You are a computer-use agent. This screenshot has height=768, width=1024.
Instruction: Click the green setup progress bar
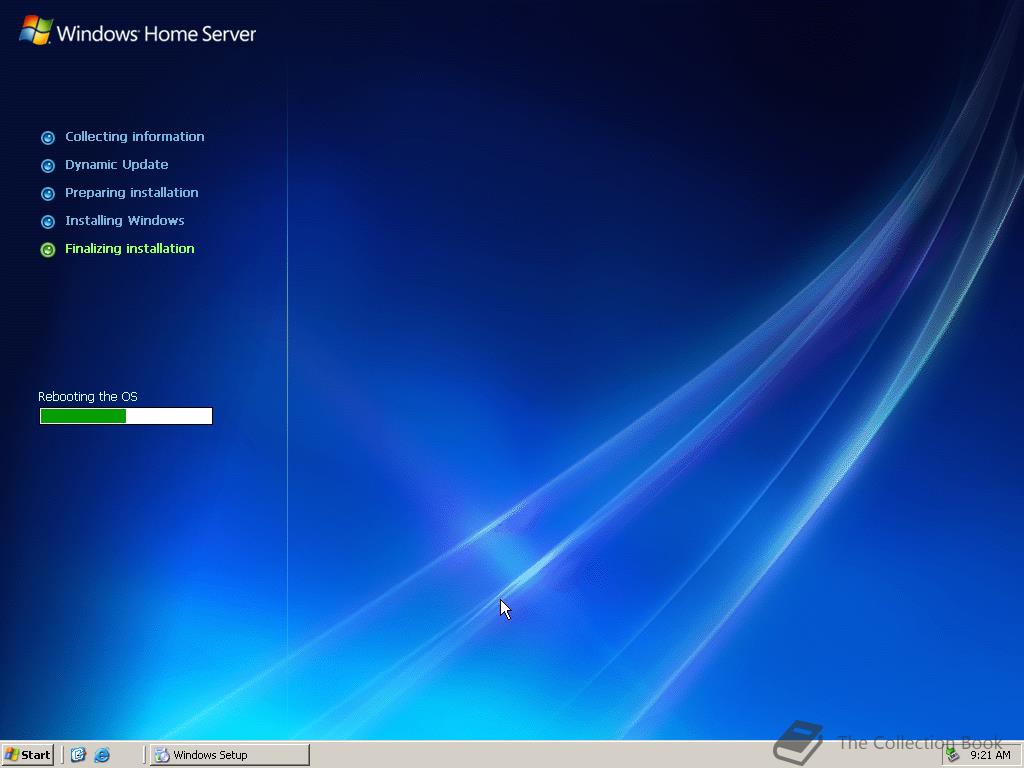[x=126, y=416]
